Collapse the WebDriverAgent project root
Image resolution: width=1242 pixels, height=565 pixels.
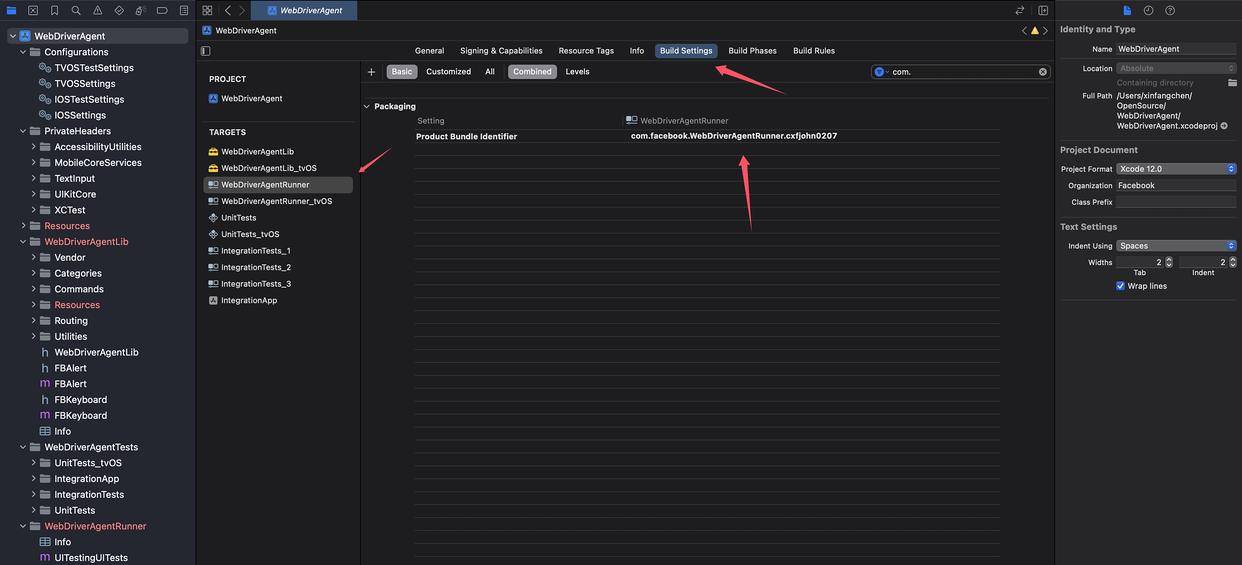12,36
